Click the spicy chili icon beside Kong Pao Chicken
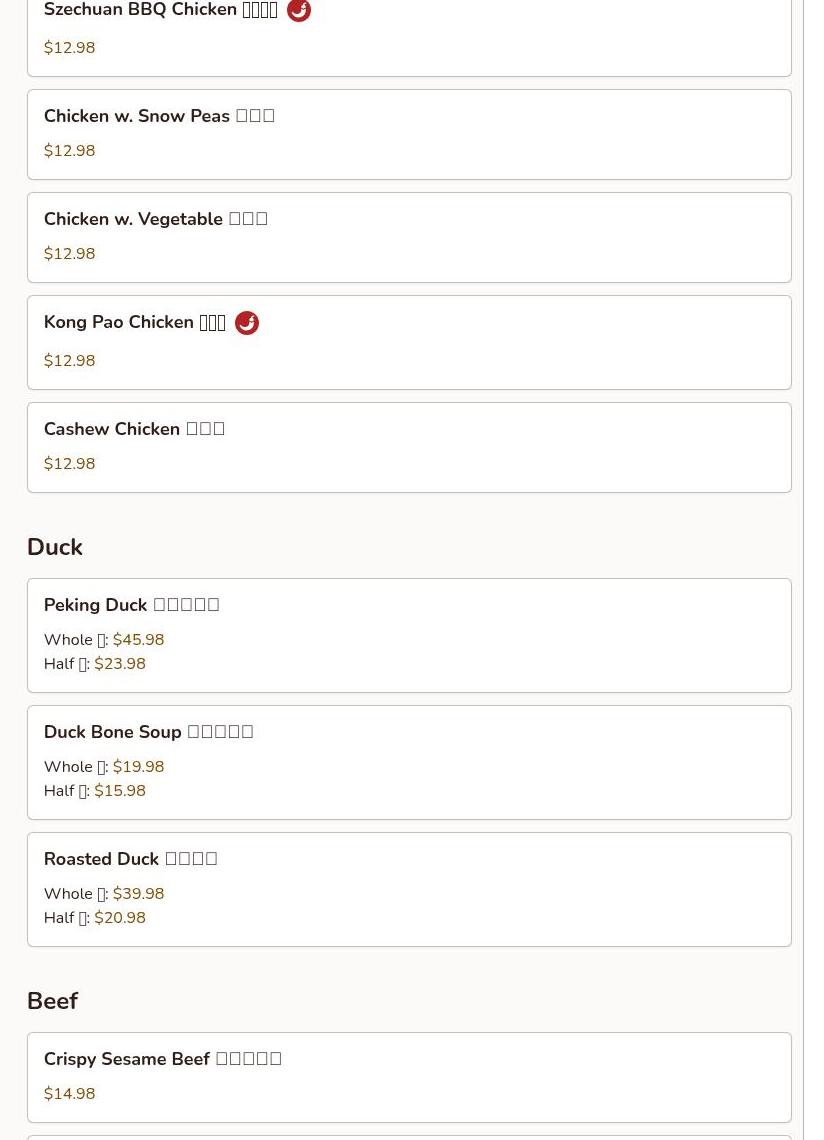824x1140 pixels. coord(247,323)
